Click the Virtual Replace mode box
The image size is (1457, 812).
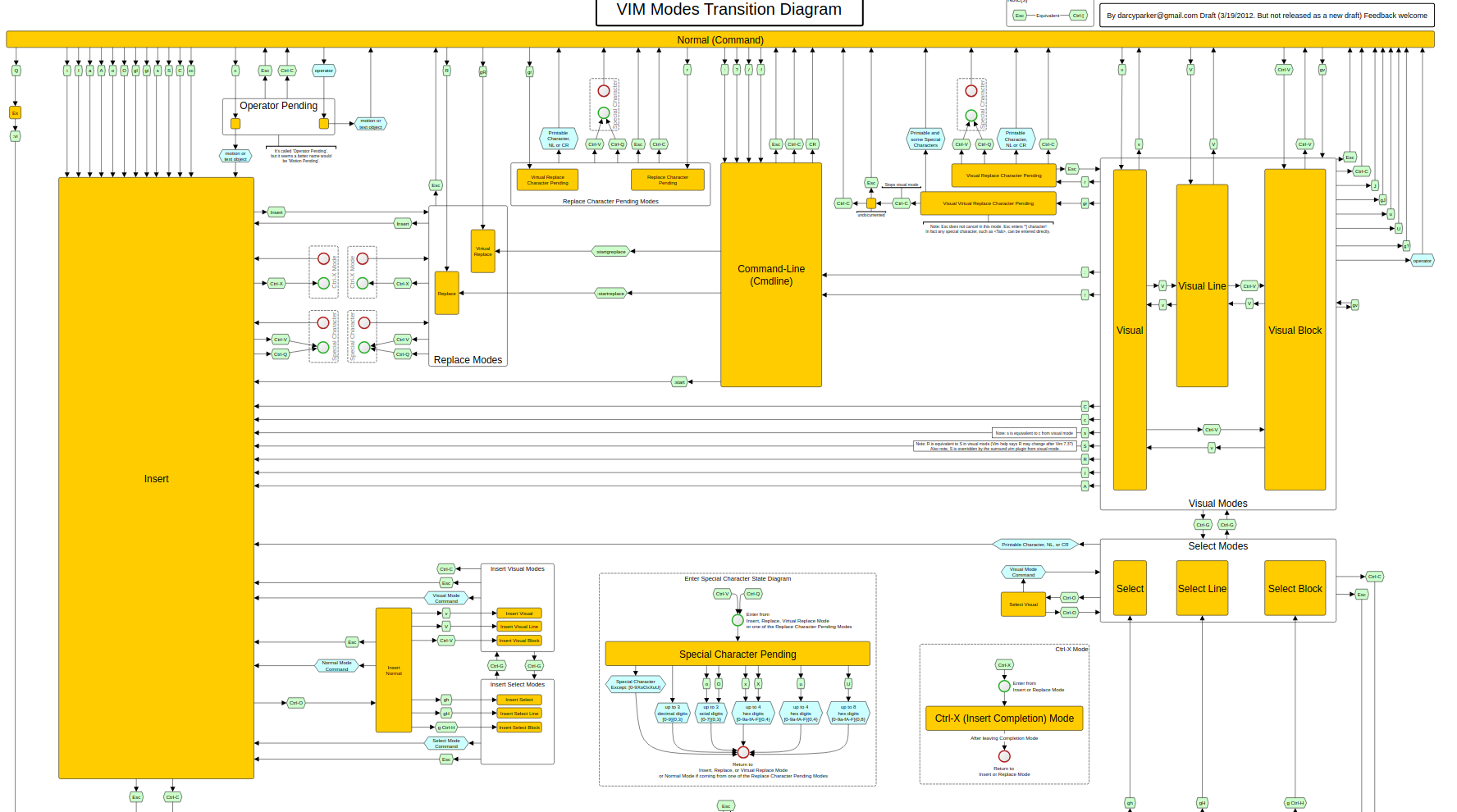click(x=483, y=251)
